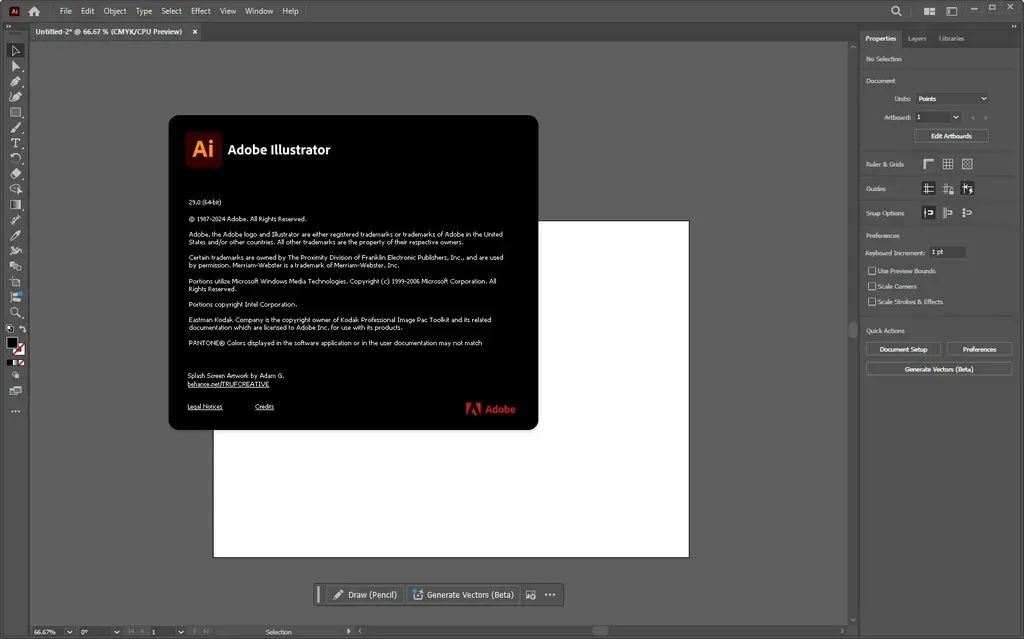Click the Home icon
Image resolution: width=1024 pixels, height=639 pixels.
click(34, 11)
